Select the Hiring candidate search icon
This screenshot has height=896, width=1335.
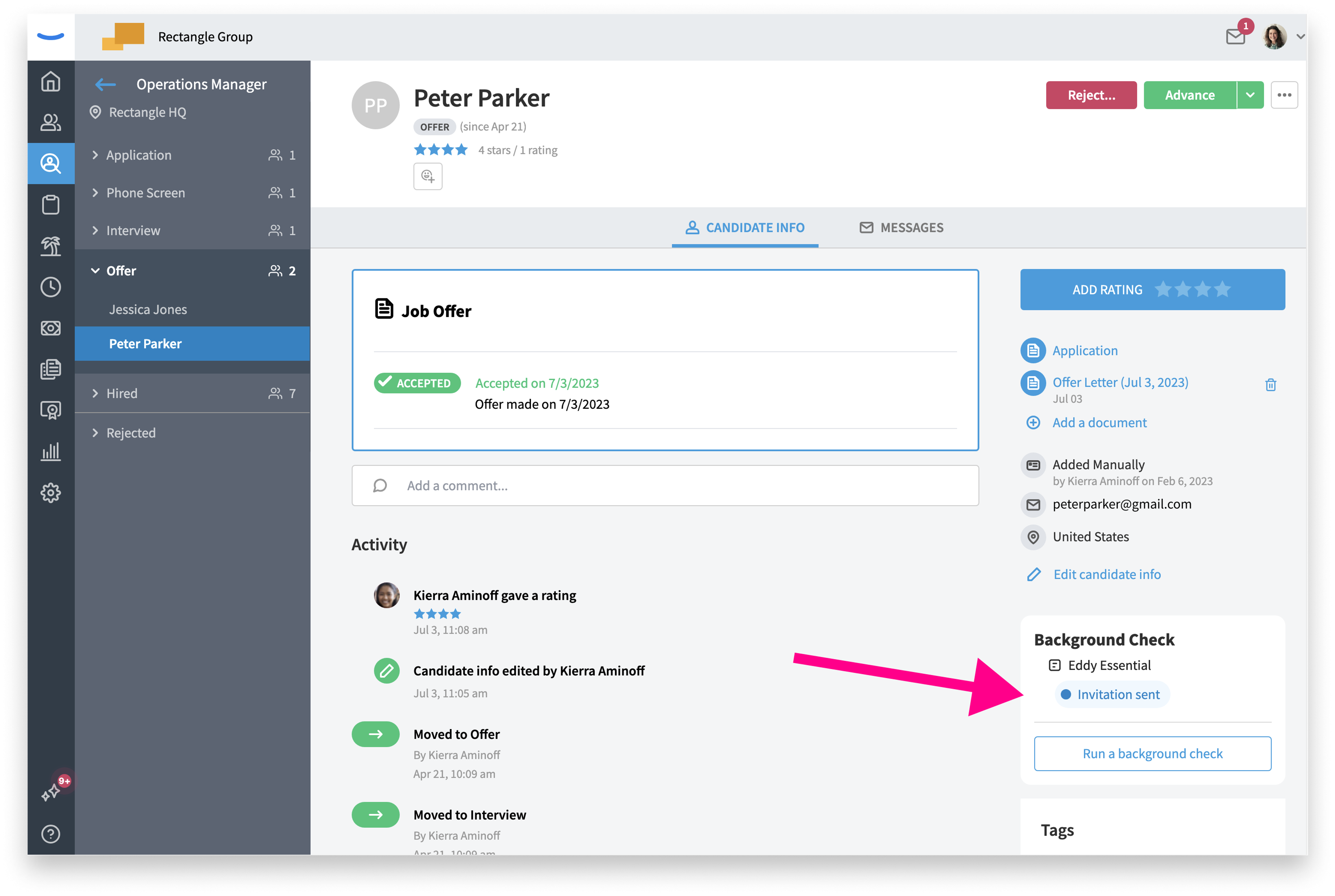point(51,163)
